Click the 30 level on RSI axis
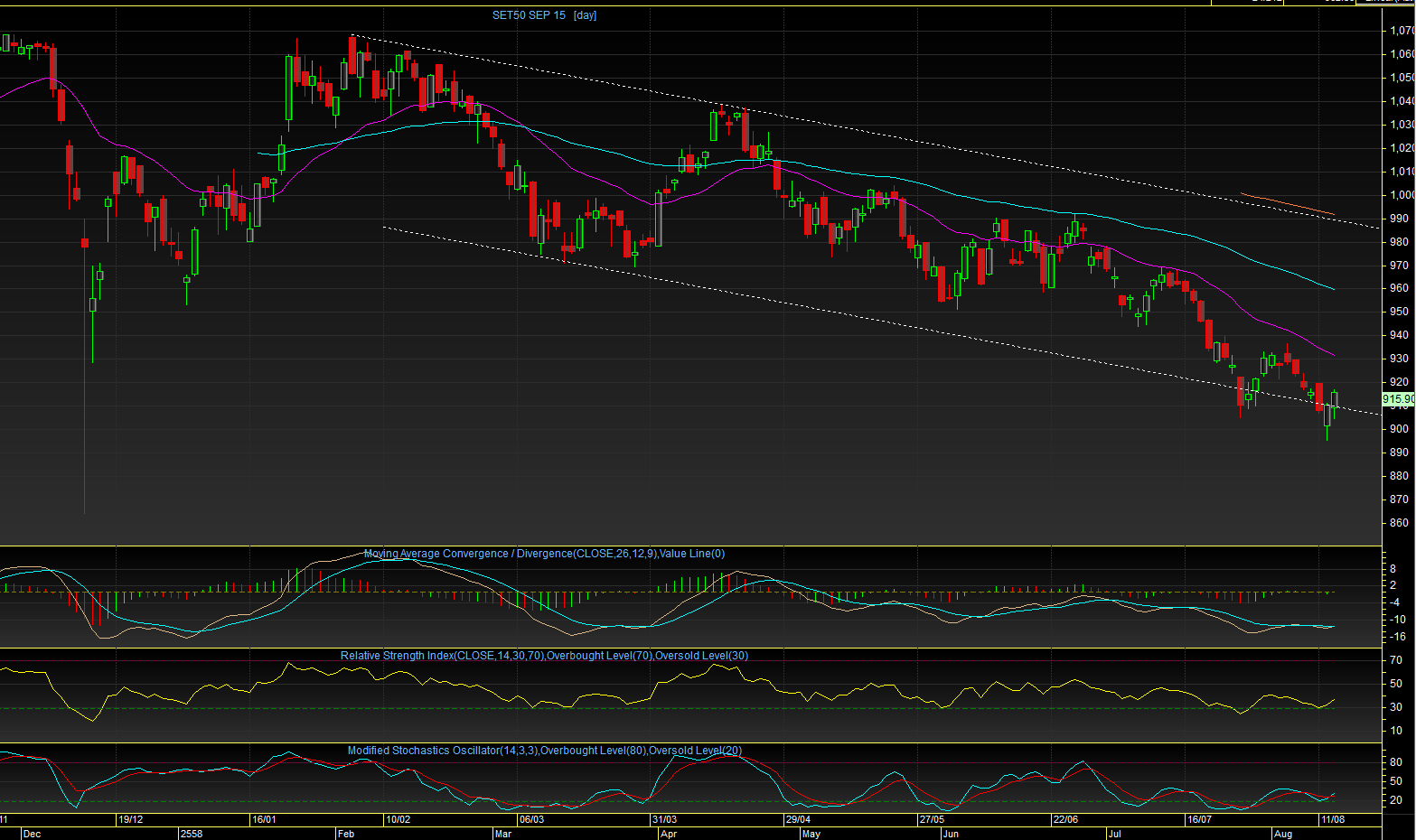Screen dimensions: 1416x840 tap(1397, 707)
